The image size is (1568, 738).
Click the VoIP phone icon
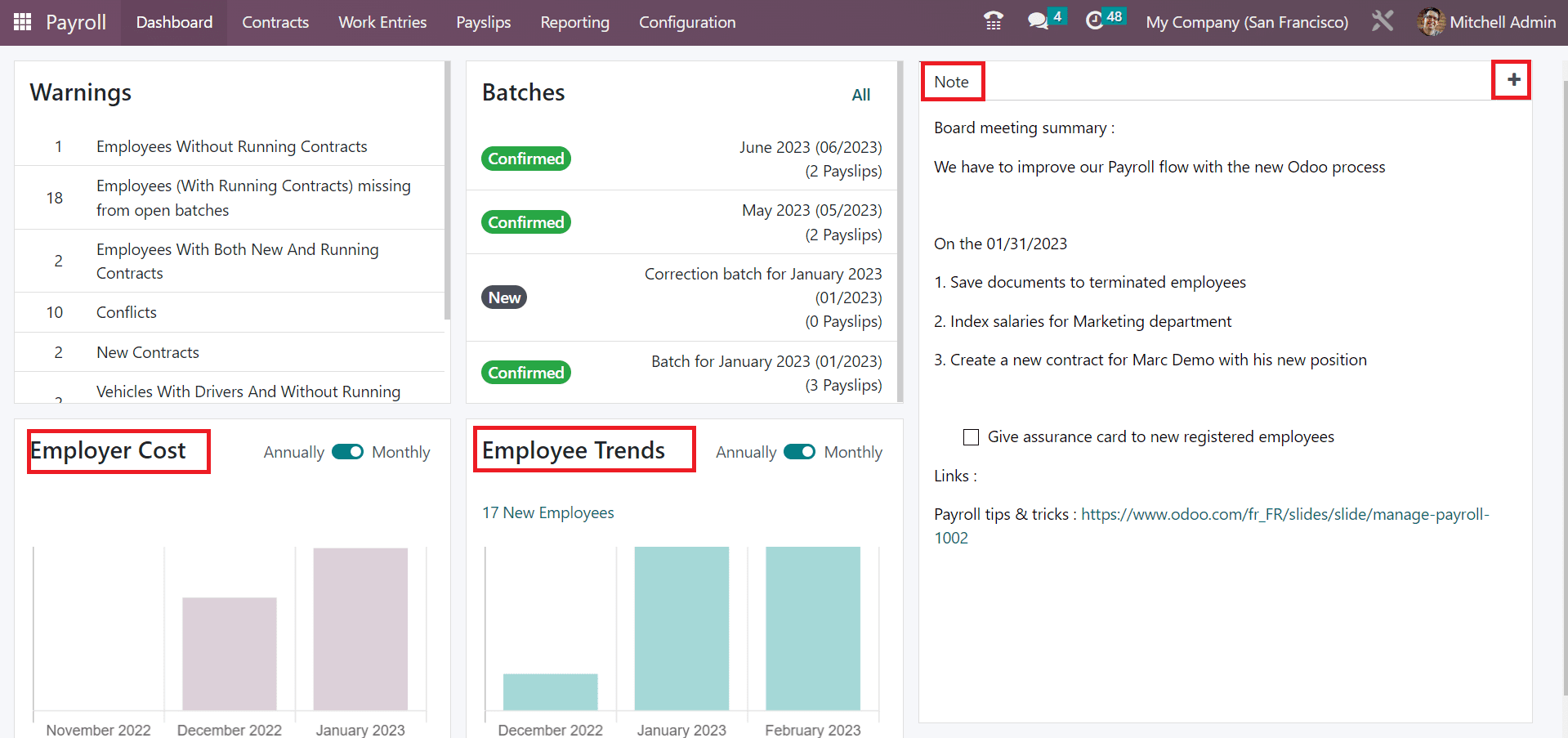tap(993, 21)
